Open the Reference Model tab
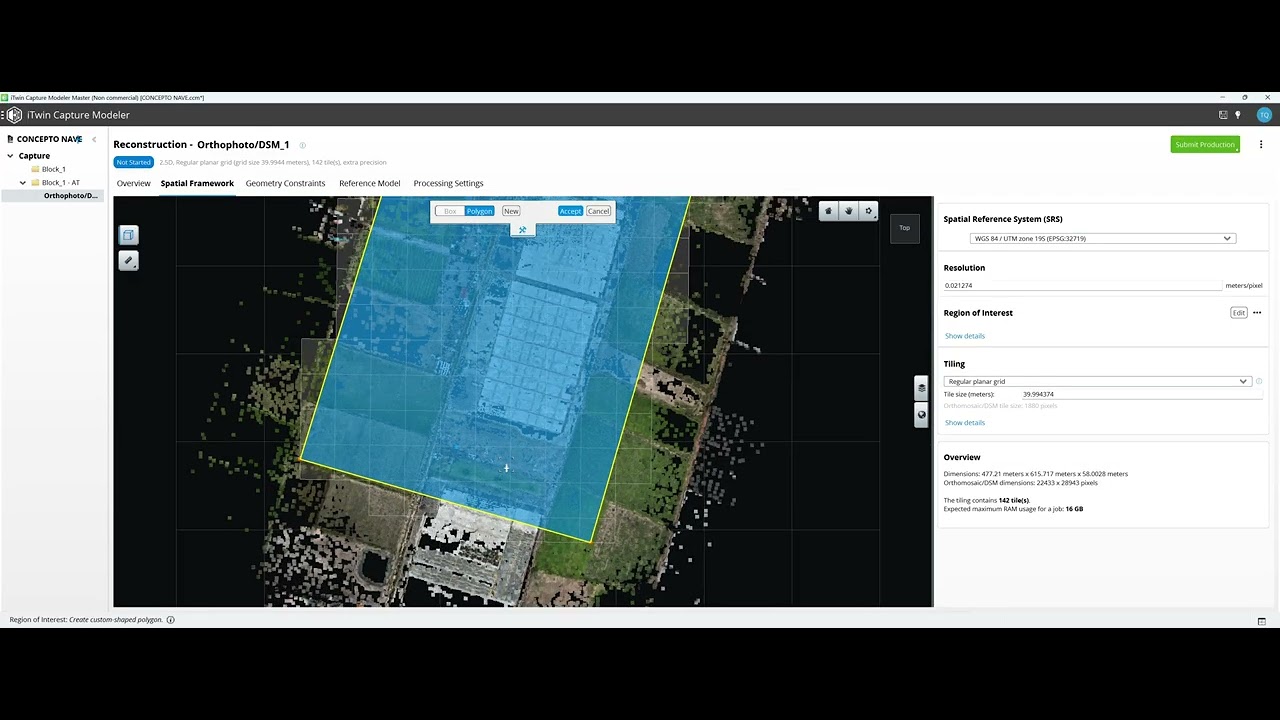 click(x=369, y=183)
